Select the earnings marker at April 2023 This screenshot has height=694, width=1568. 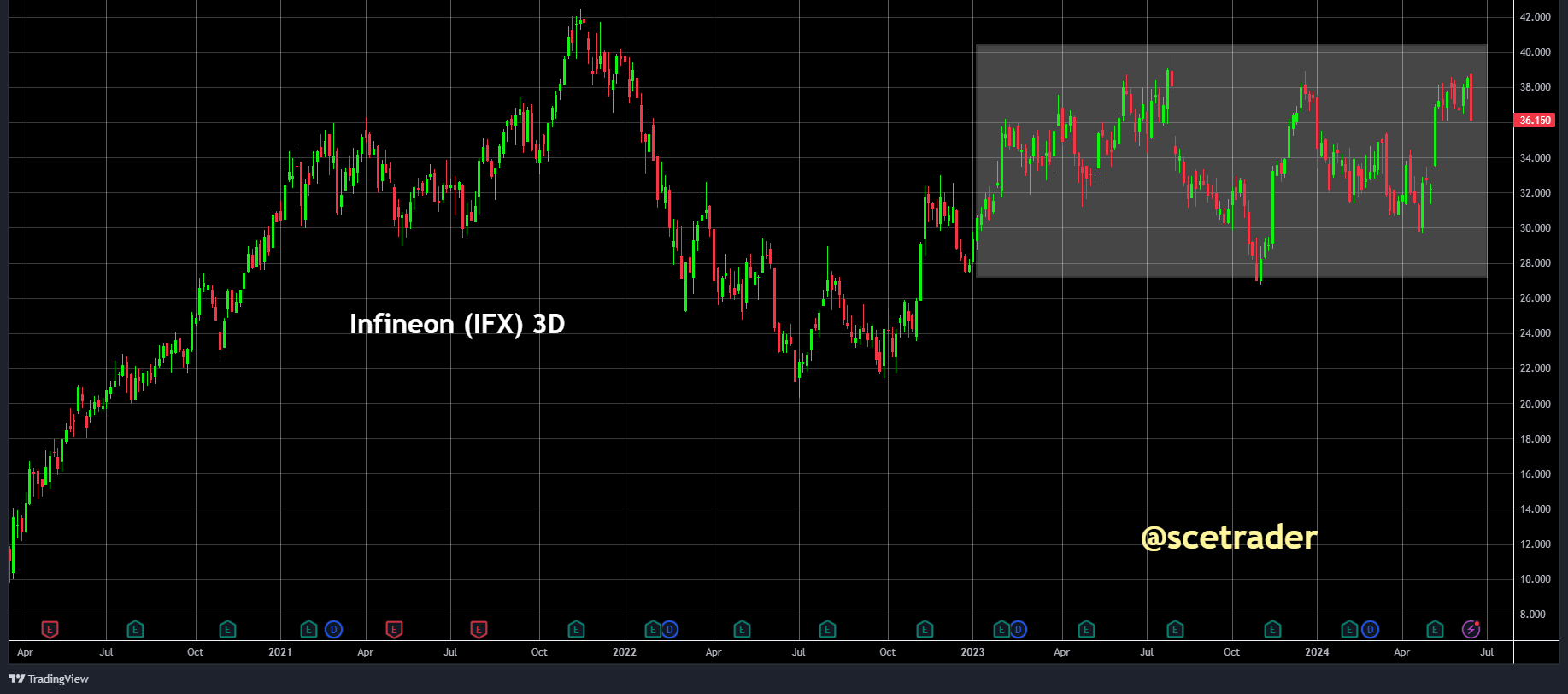(x=1086, y=630)
